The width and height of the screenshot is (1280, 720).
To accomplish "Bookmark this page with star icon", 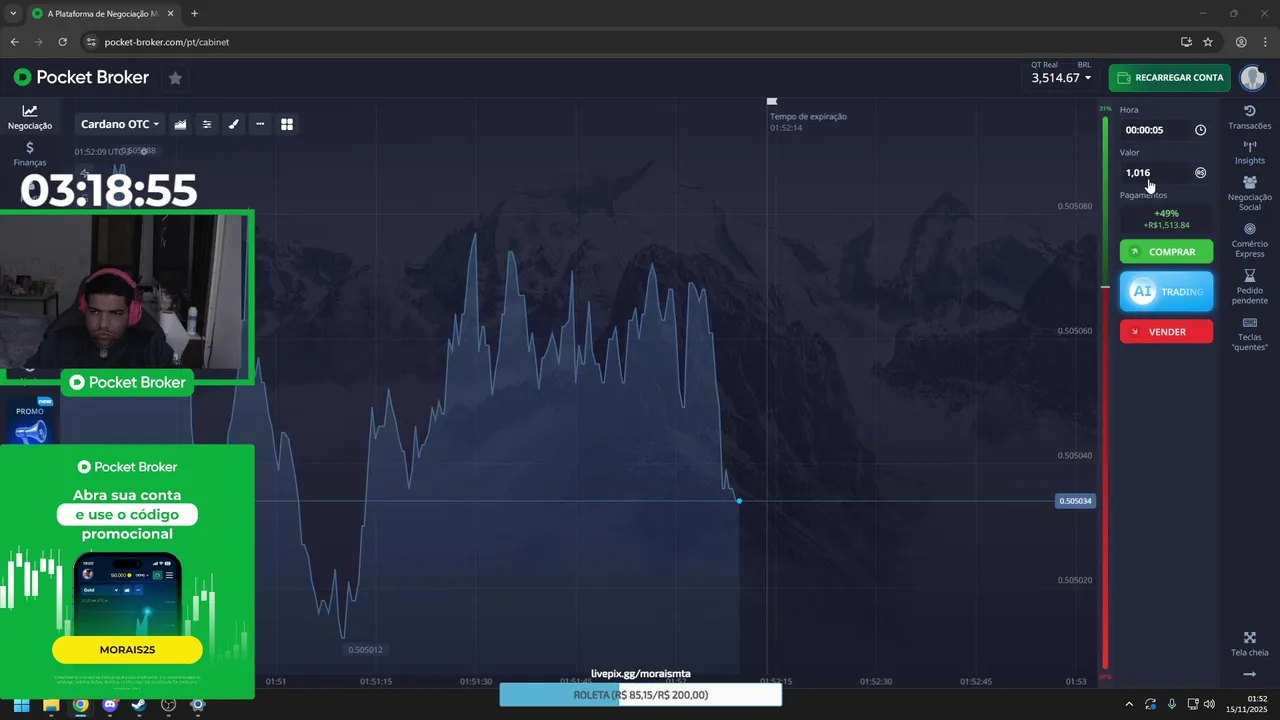I will point(1208,42).
